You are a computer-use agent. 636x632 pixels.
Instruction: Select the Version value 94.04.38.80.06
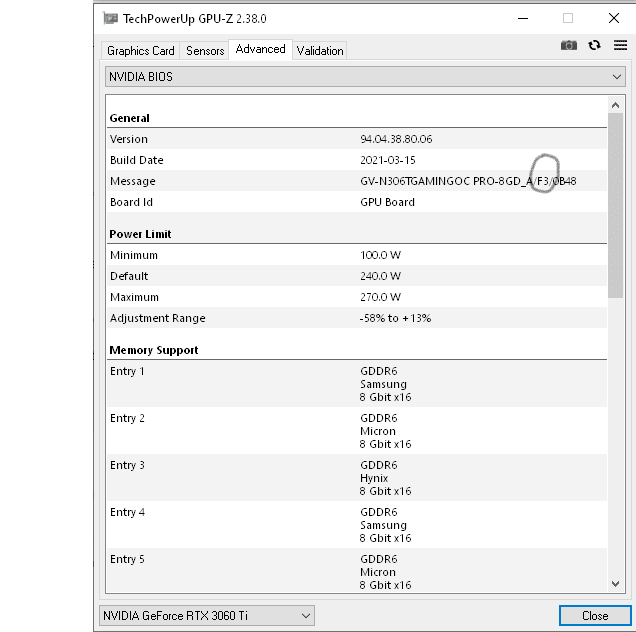tap(396, 139)
